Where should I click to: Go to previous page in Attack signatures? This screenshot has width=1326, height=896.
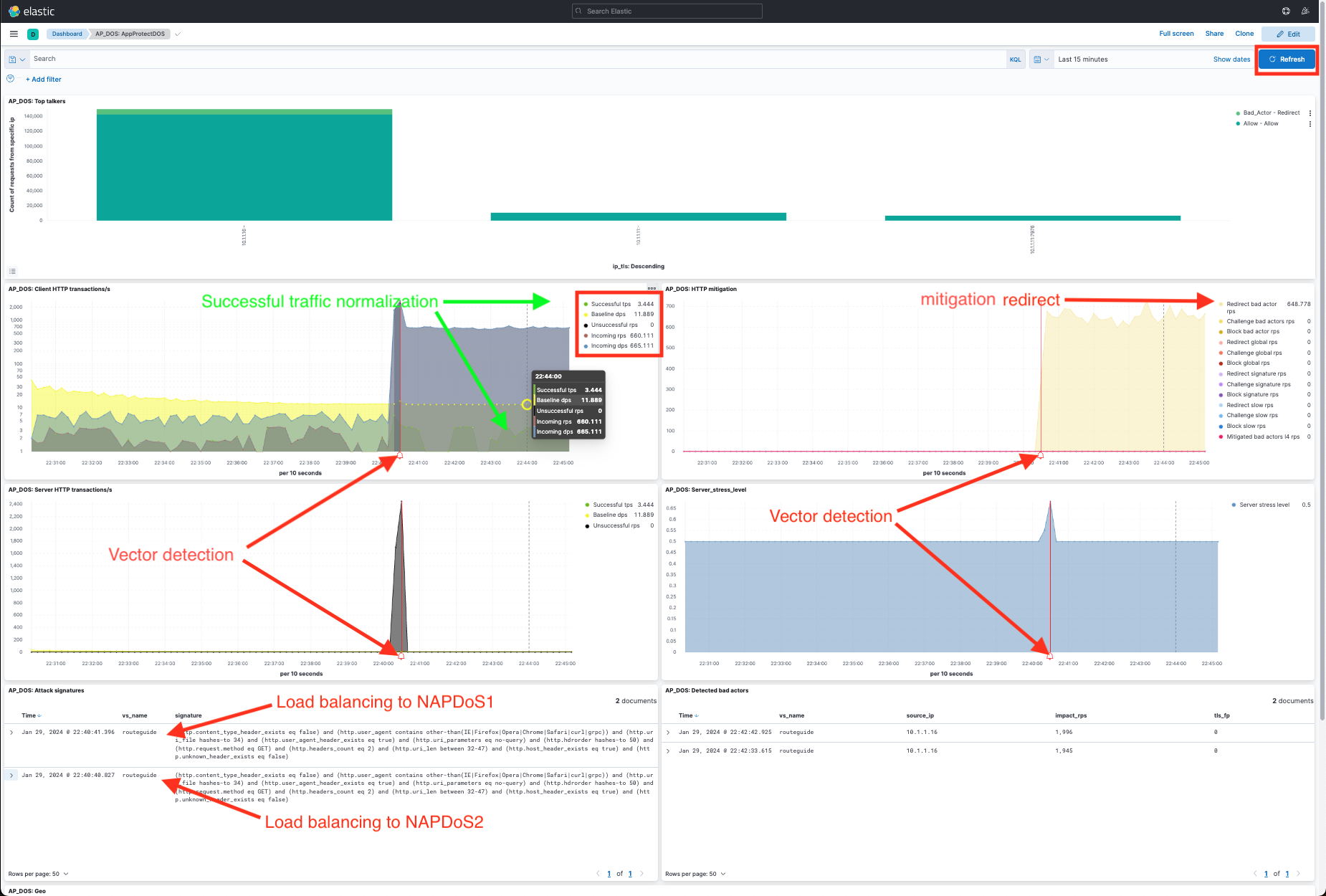point(598,874)
